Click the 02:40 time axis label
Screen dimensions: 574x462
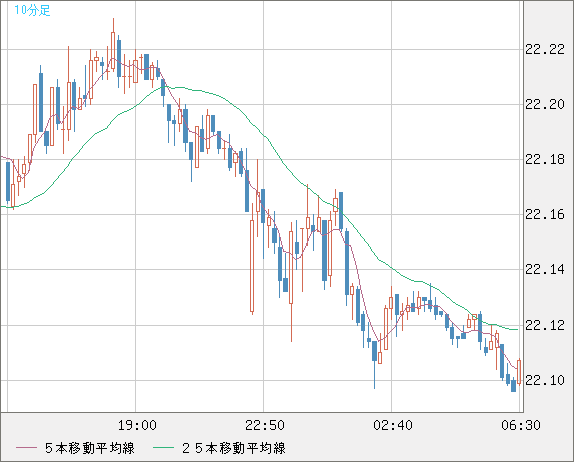[x=393, y=425]
